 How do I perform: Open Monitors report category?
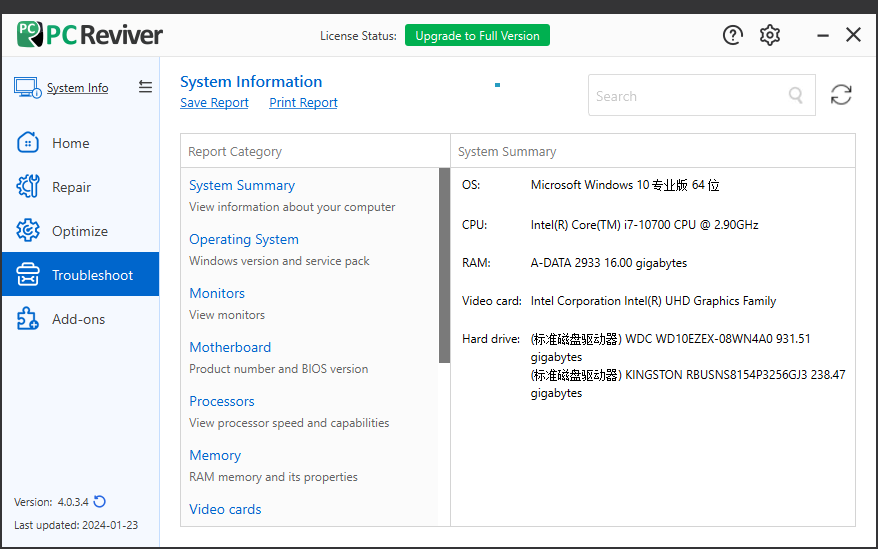pos(217,293)
